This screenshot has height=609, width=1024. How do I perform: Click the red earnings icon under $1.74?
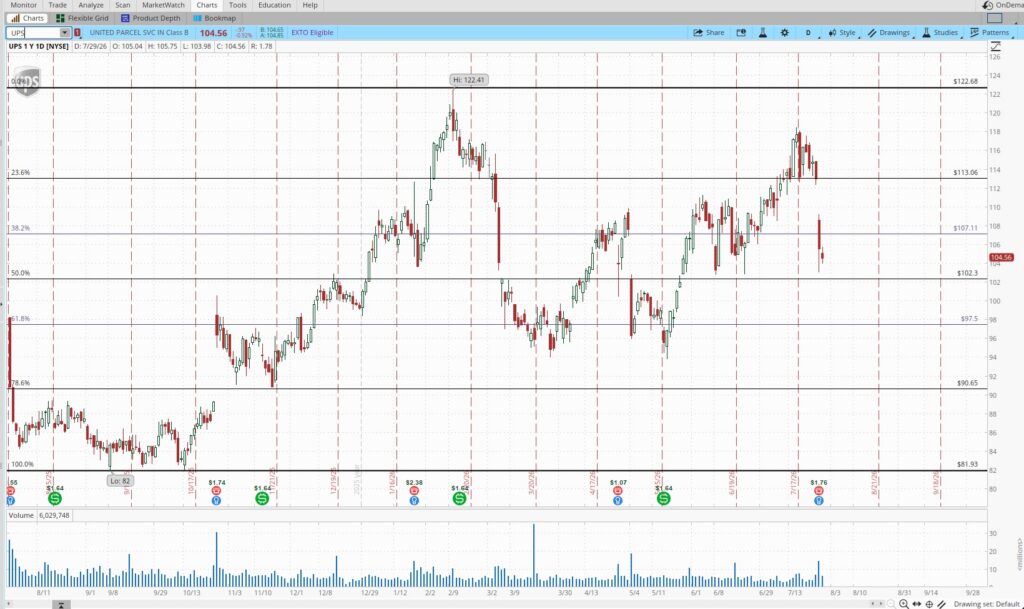(x=216, y=491)
